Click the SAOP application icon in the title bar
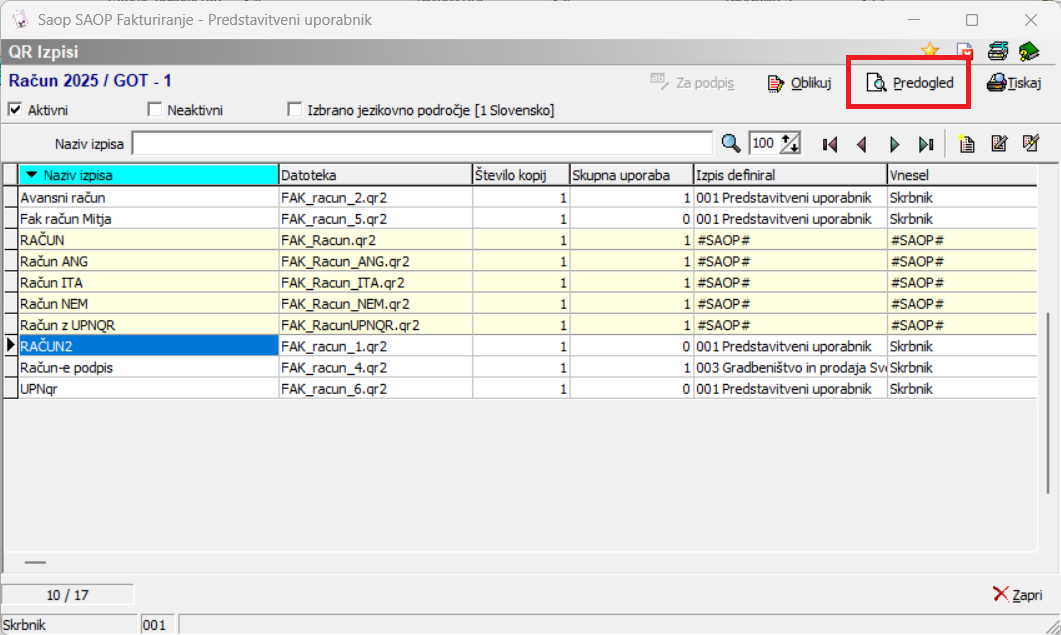This screenshot has height=635, width=1061. (x=20, y=20)
